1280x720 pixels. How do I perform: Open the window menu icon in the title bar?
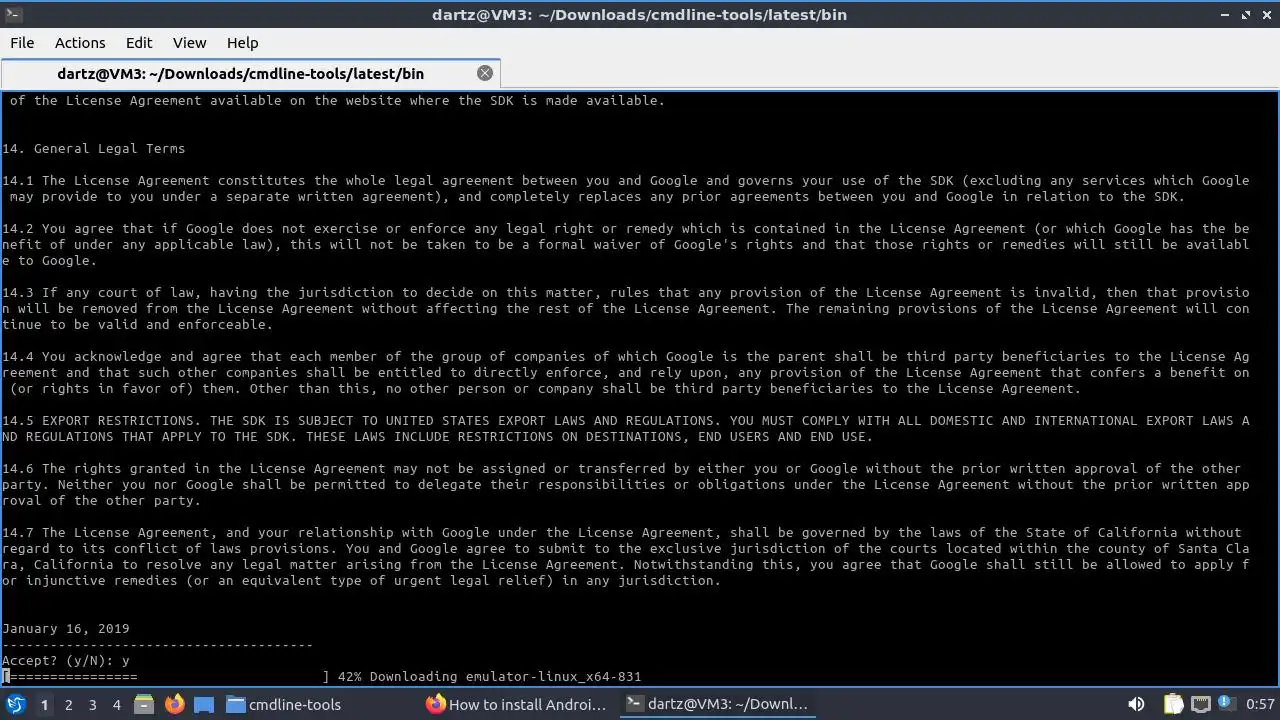(12, 14)
